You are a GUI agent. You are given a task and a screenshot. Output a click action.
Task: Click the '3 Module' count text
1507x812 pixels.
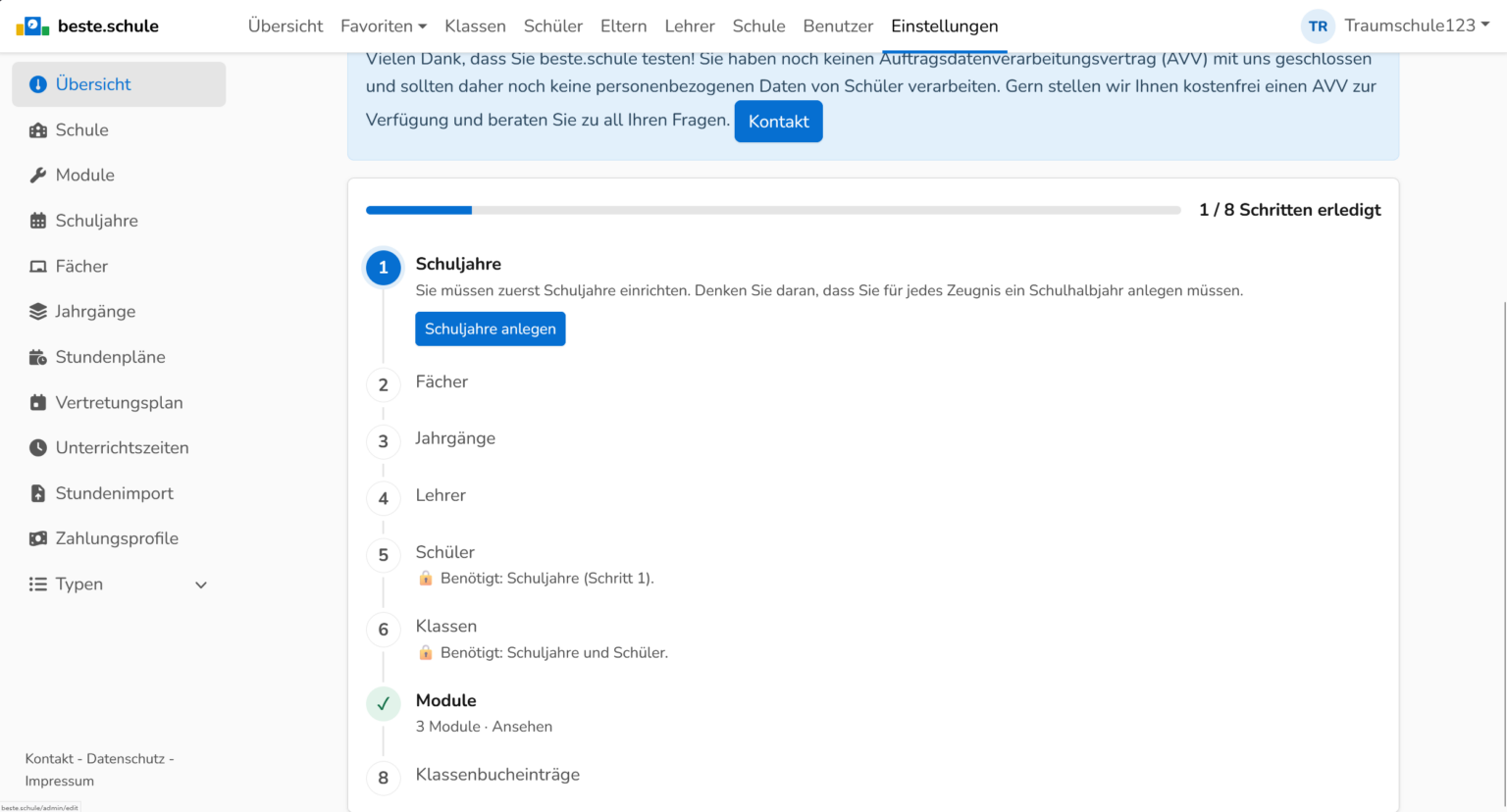tap(448, 727)
